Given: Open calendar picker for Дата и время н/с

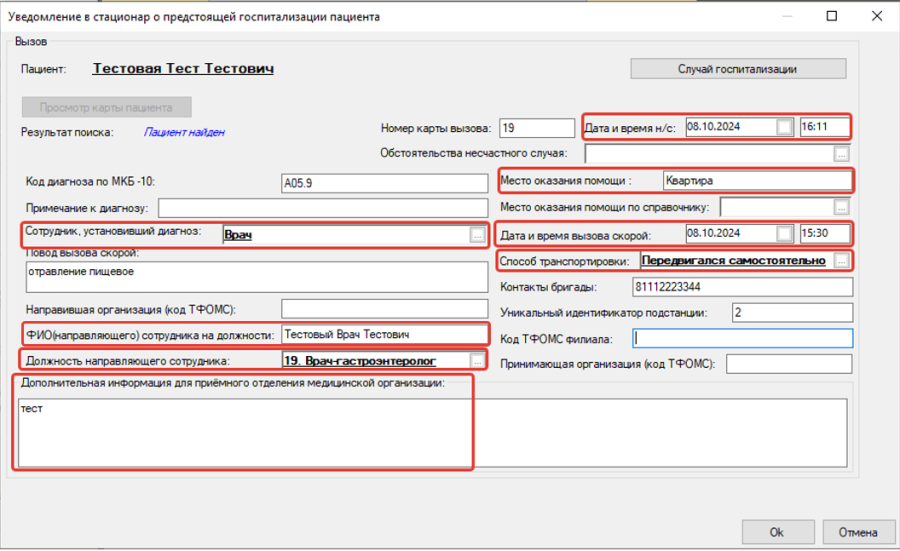Looking at the screenshot, I should pos(785,127).
